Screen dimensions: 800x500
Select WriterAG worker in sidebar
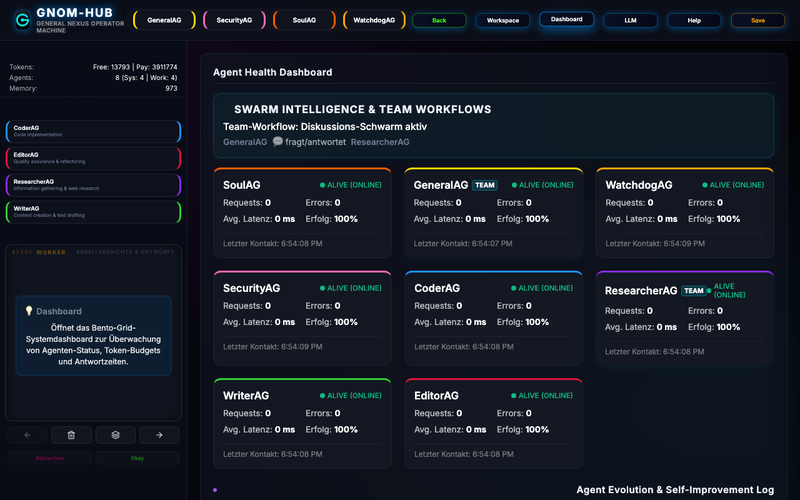click(x=93, y=212)
